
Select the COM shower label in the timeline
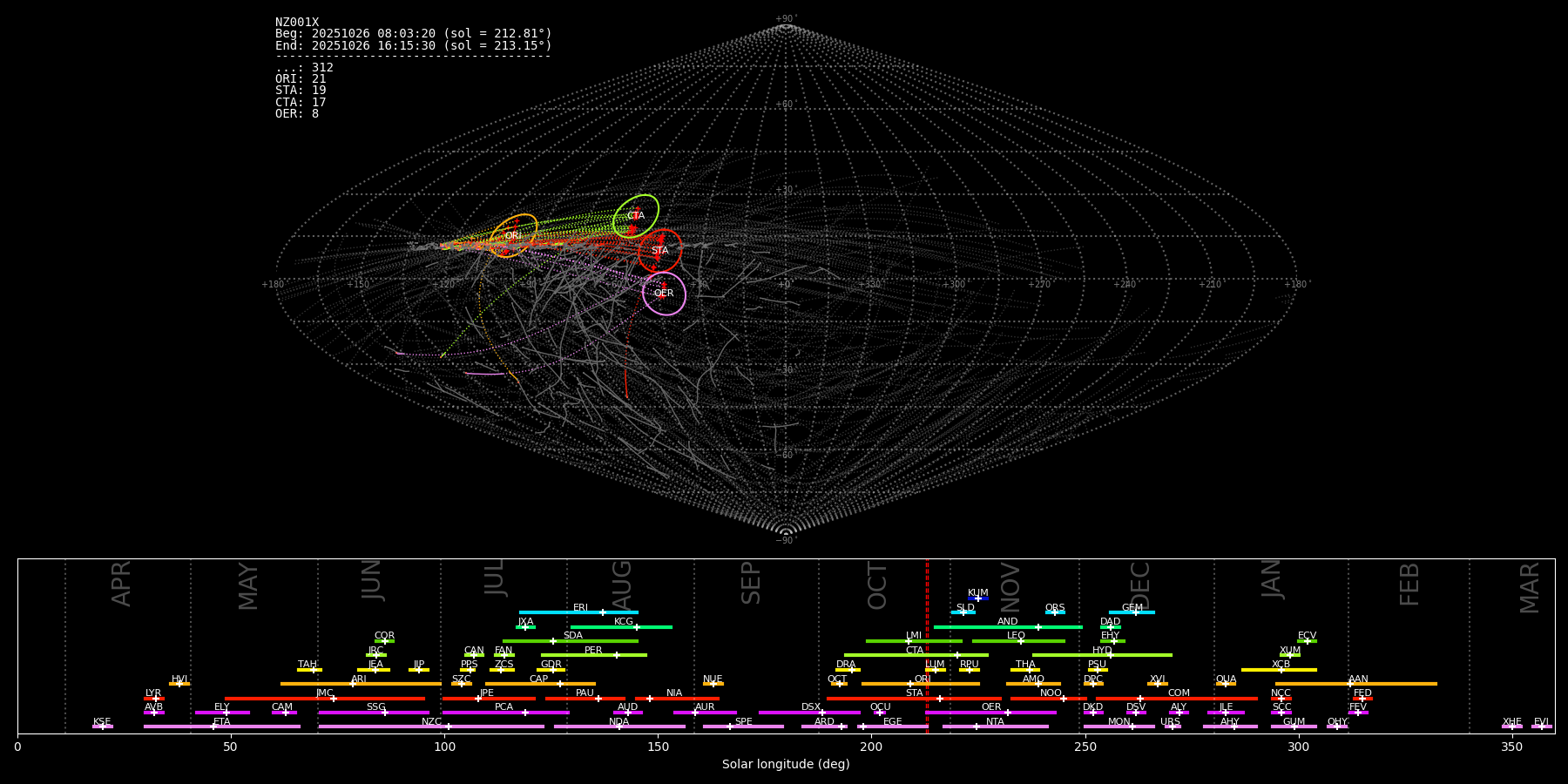[1179, 693]
